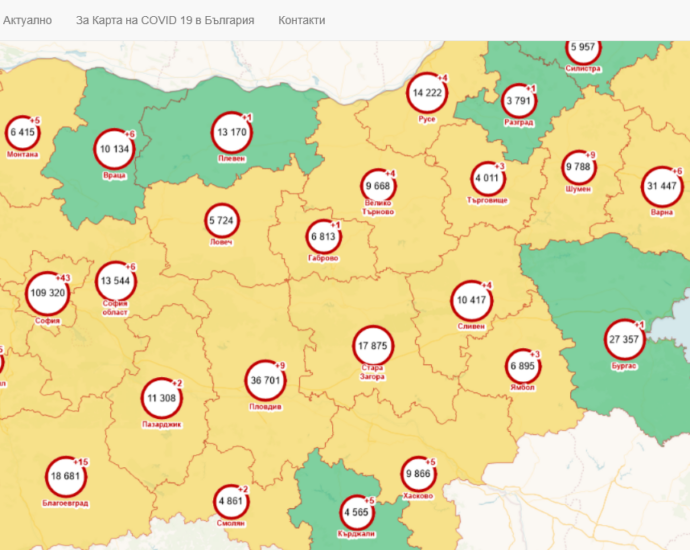Select the Кърджали circle with 4 565
Image resolution: width=690 pixels, height=550 pixels.
[356, 513]
